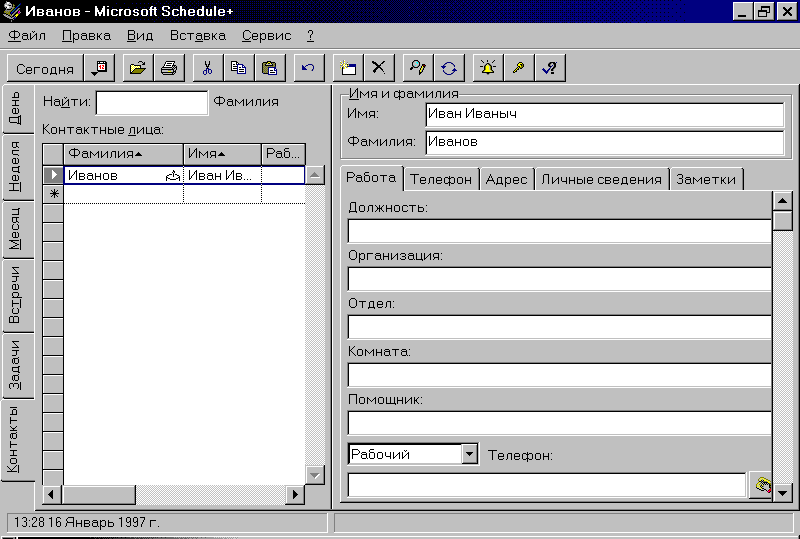Image resolution: width=800 pixels, height=539 pixels.
Task: Click the Insert New Contact icon
Action: (348, 68)
